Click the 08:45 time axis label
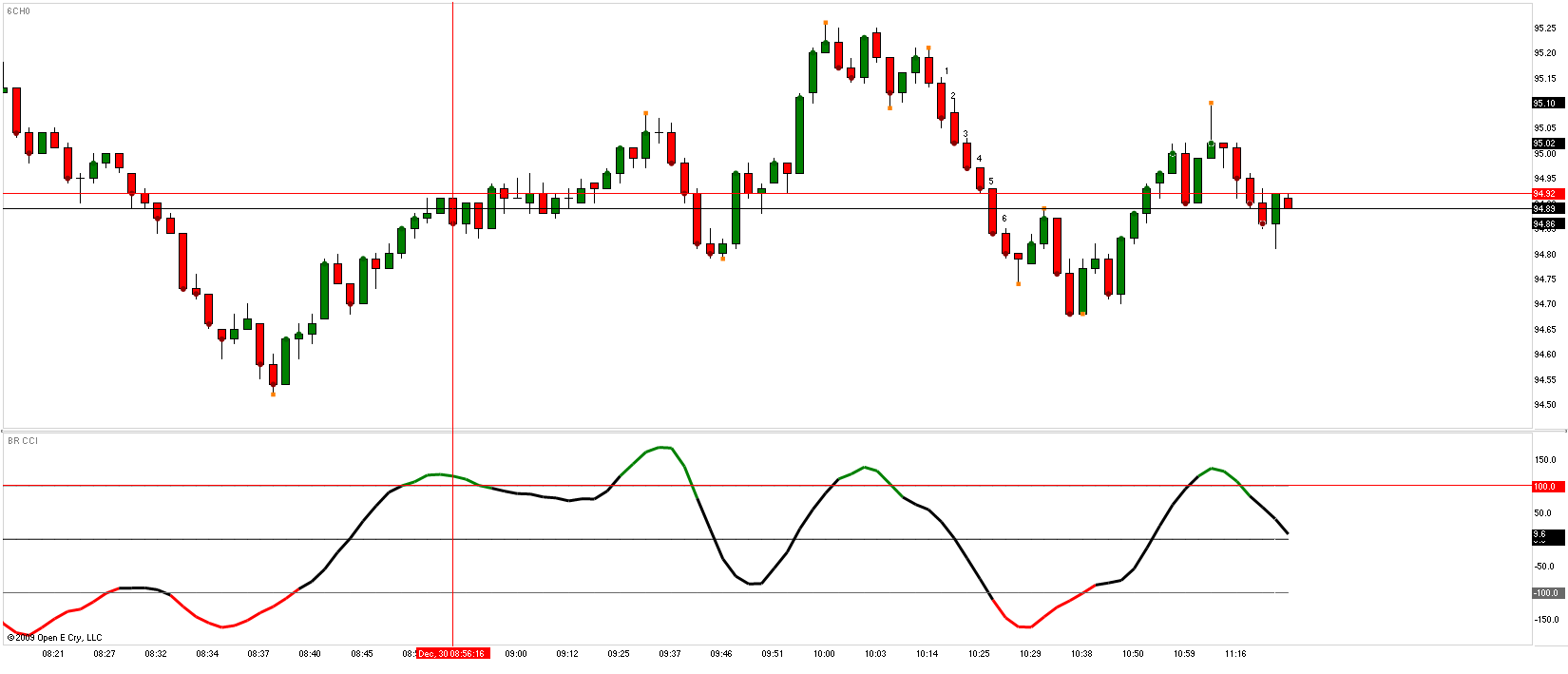 (362, 654)
